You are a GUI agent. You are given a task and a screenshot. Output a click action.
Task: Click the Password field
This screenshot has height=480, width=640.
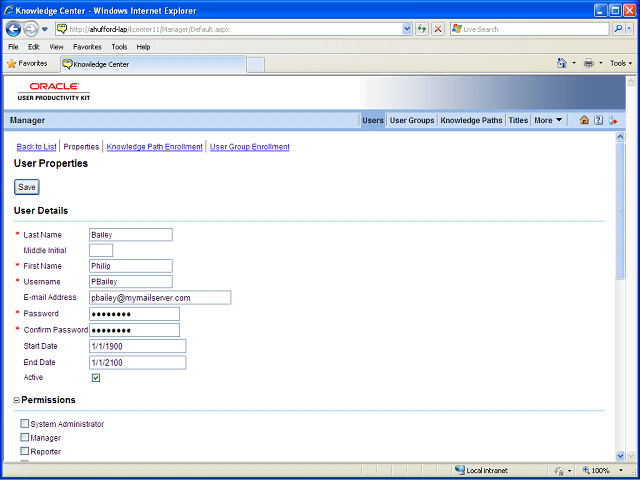134,314
